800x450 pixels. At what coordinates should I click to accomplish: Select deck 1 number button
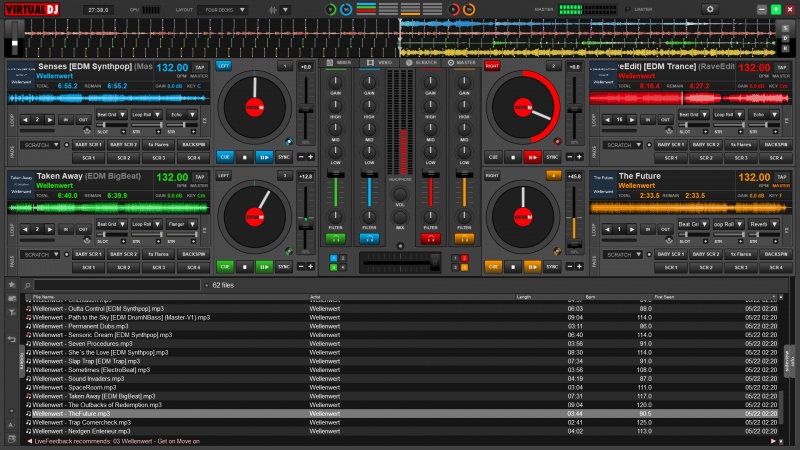[x=285, y=66]
